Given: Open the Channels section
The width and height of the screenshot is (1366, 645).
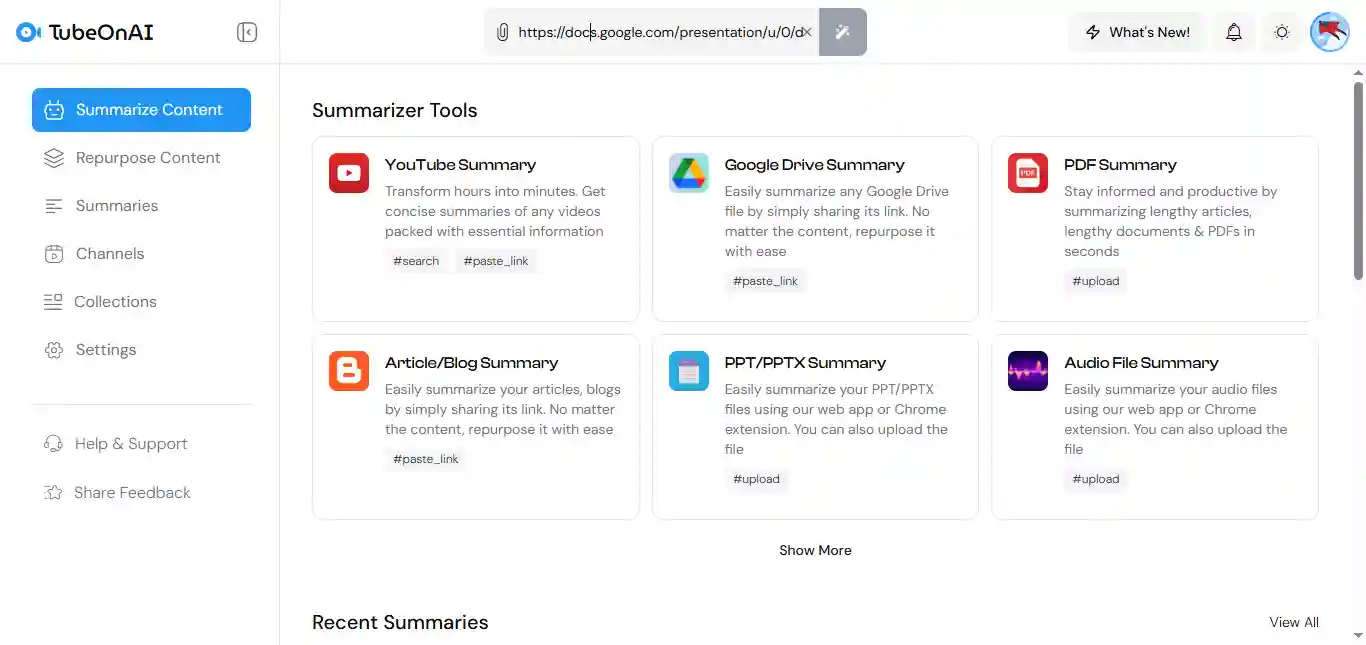Looking at the screenshot, I should (x=109, y=253).
